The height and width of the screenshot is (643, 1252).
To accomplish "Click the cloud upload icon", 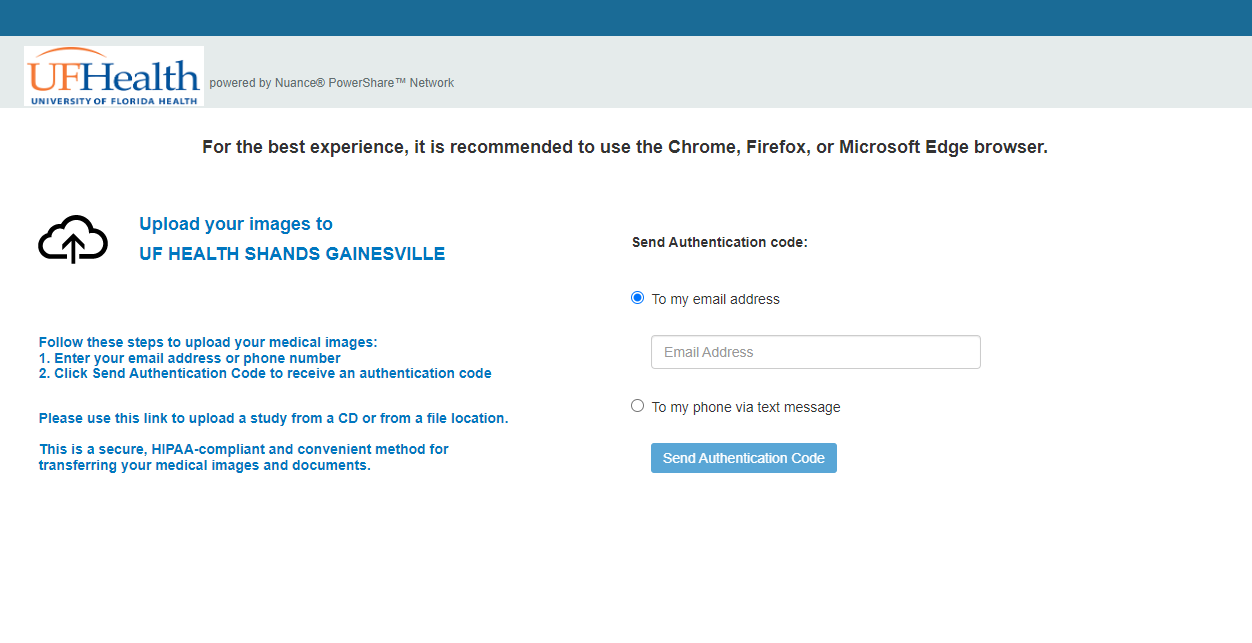I will pos(73,239).
